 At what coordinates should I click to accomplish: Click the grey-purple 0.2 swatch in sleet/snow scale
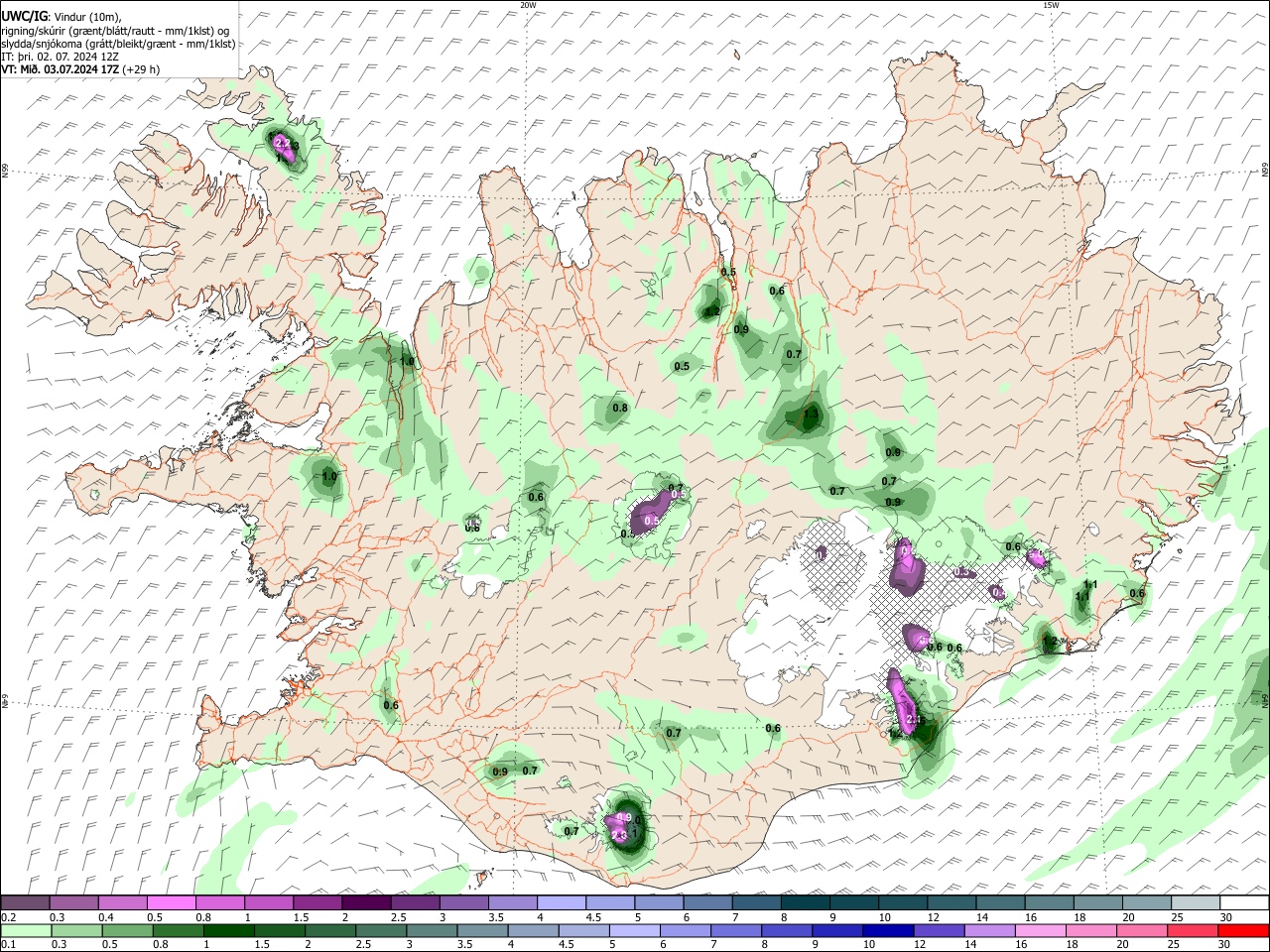click(25, 902)
